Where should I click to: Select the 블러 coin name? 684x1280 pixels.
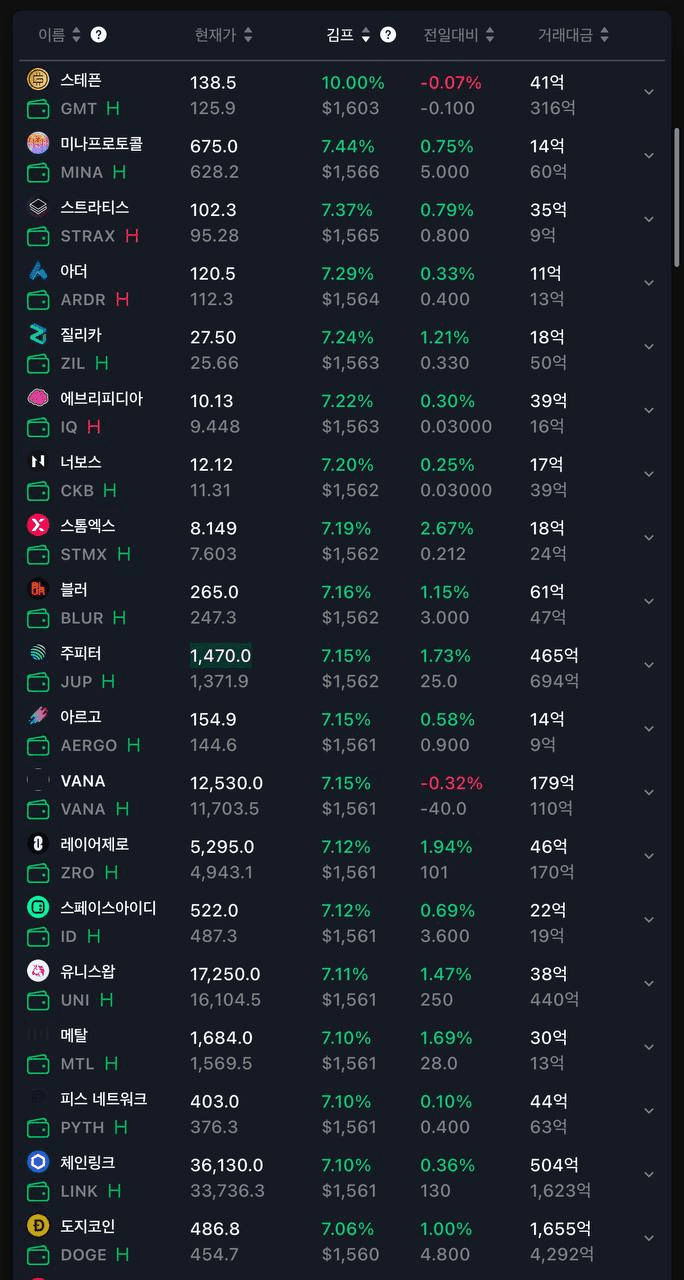(x=74, y=590)
